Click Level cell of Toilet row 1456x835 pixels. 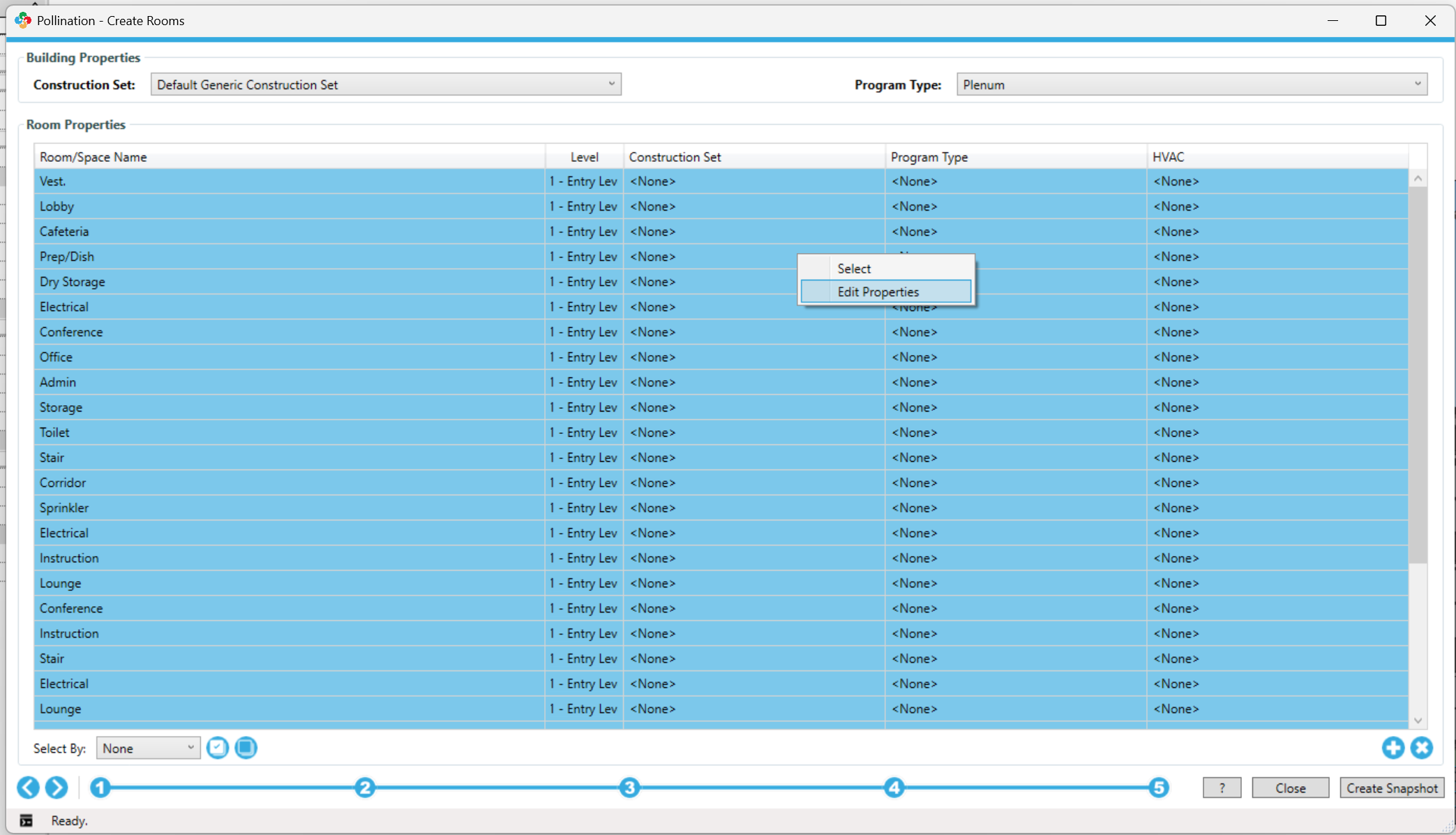pos(584,432)
